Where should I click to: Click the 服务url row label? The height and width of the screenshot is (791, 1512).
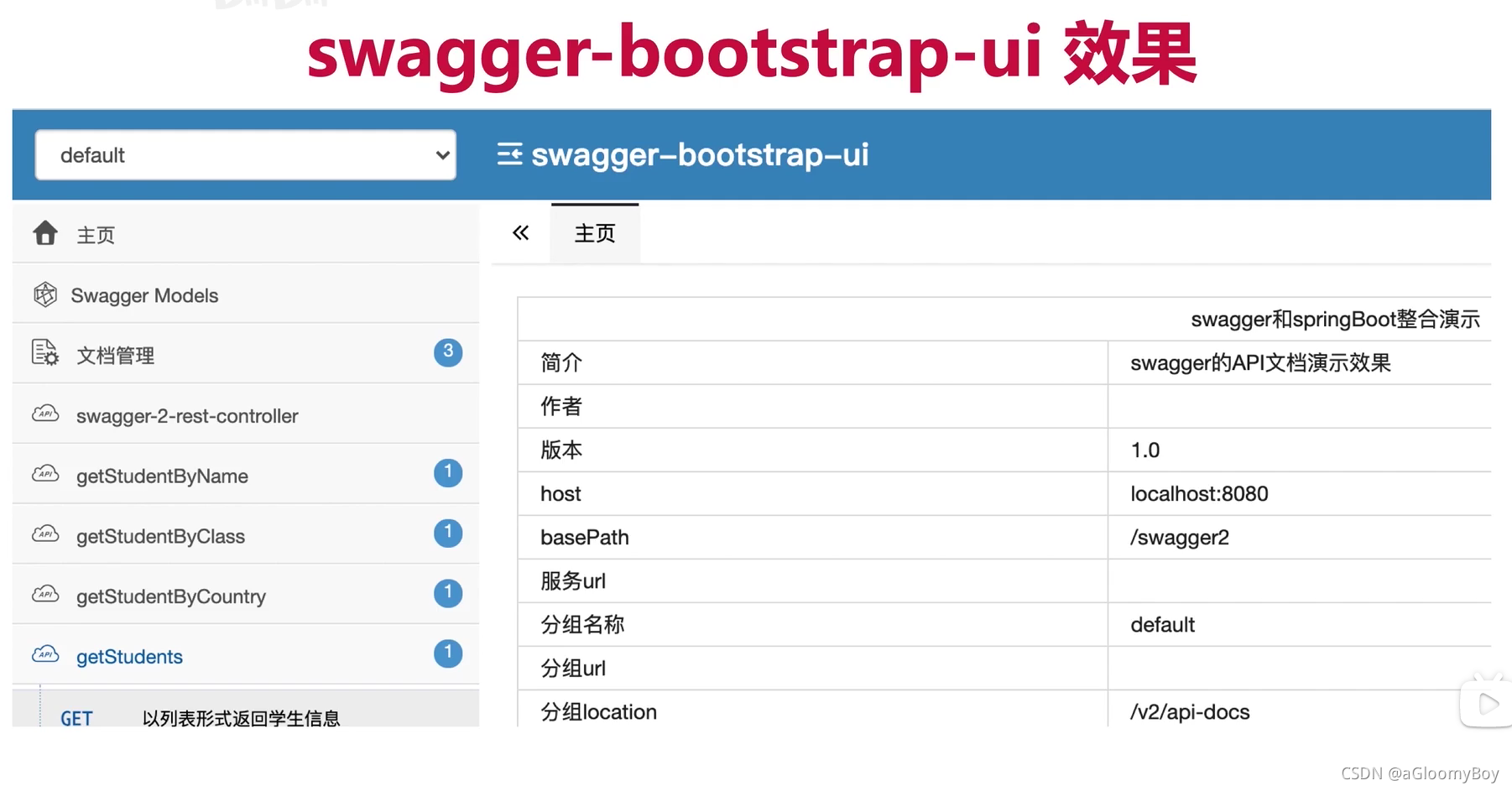(x=573, y=580)
